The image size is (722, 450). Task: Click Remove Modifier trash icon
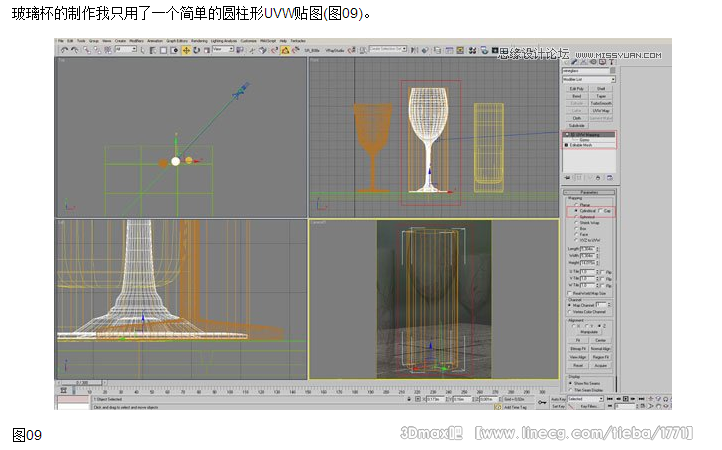[x=598, y=177]
